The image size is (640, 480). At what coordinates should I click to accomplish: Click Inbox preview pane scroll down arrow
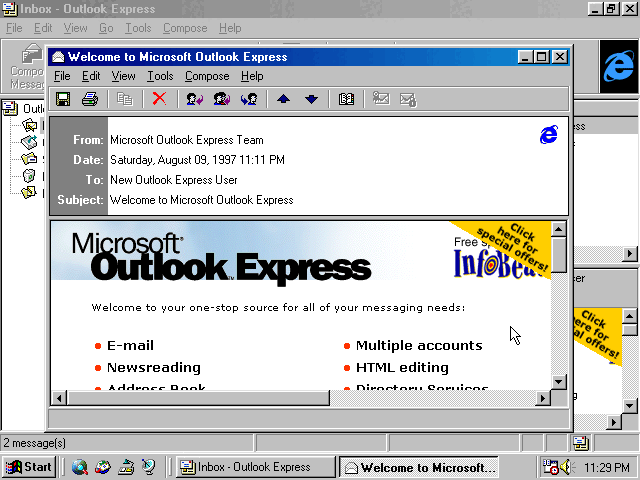[x=629, y=406]
